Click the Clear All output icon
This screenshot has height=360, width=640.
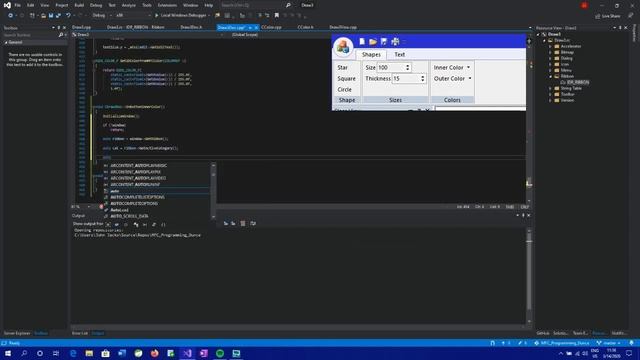[243, 223]
